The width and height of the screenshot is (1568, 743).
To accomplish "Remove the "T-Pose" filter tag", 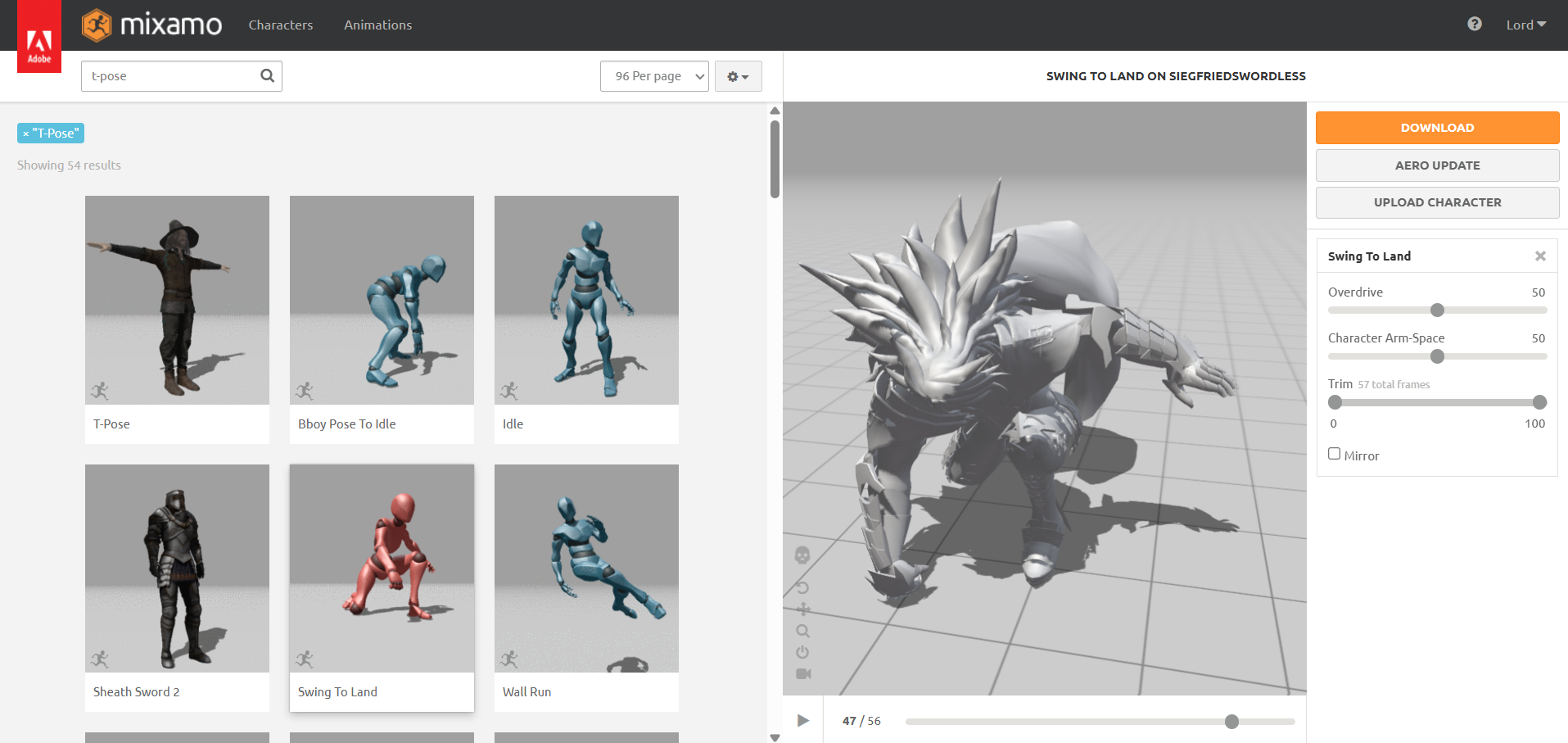I will (26, 134).
